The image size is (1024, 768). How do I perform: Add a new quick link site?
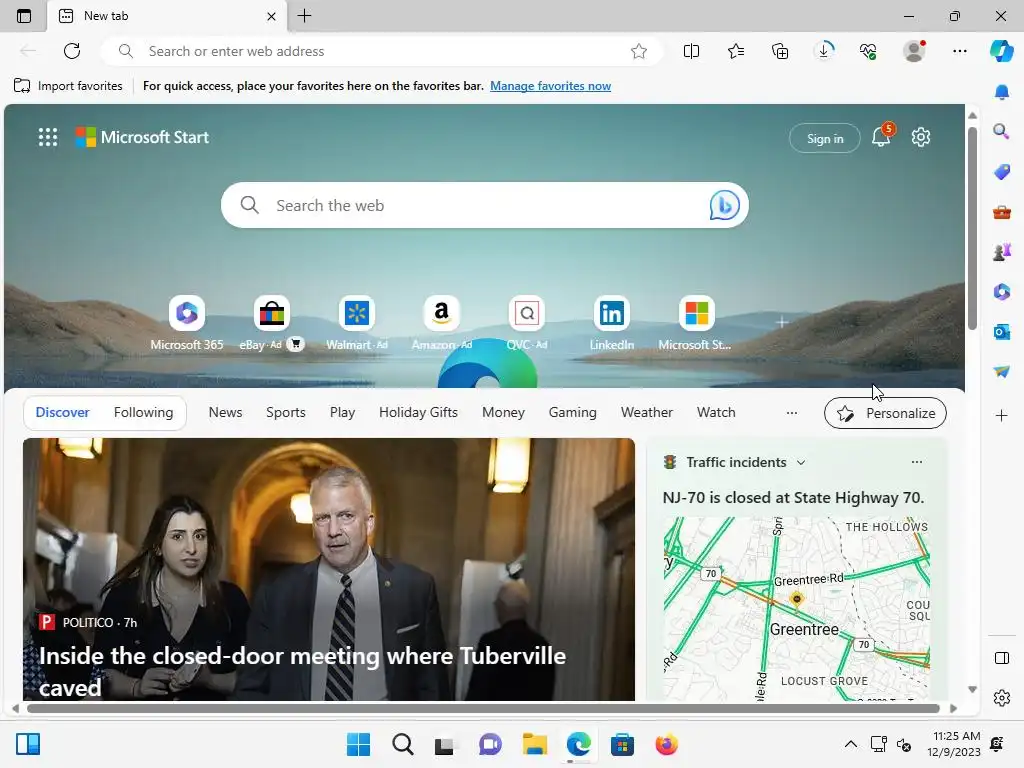(782, 322)
